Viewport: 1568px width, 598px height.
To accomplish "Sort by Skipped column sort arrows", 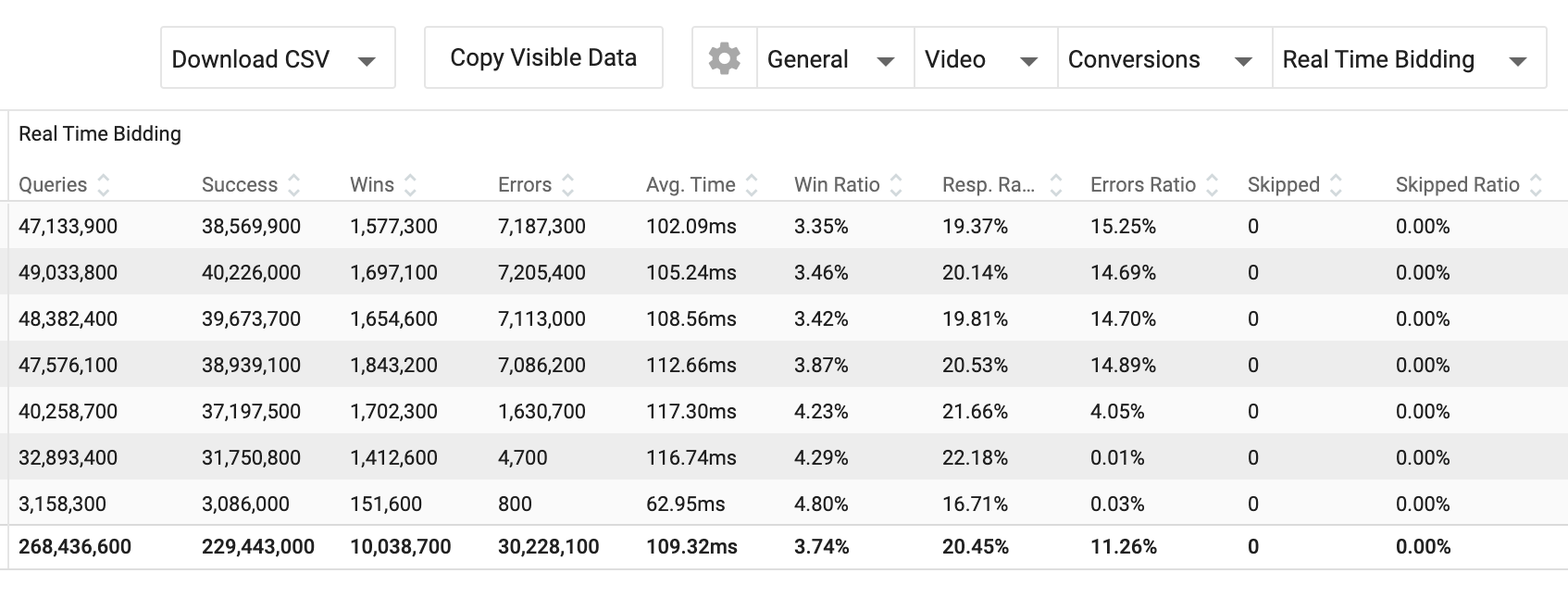I will [1336, 185].
